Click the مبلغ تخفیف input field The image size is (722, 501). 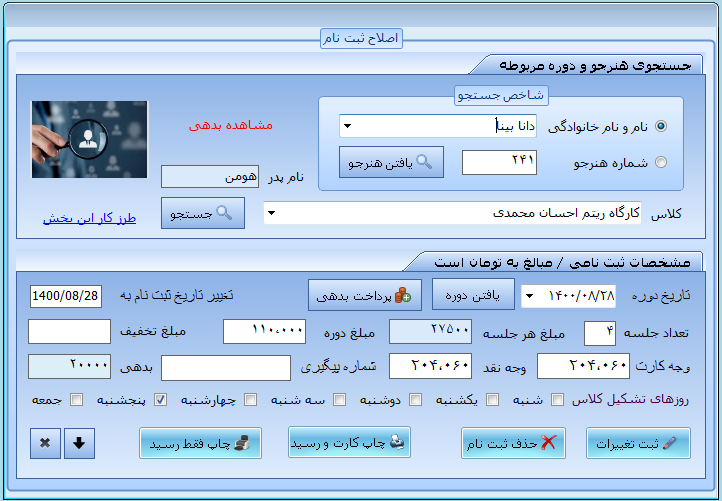click(69, 332)
